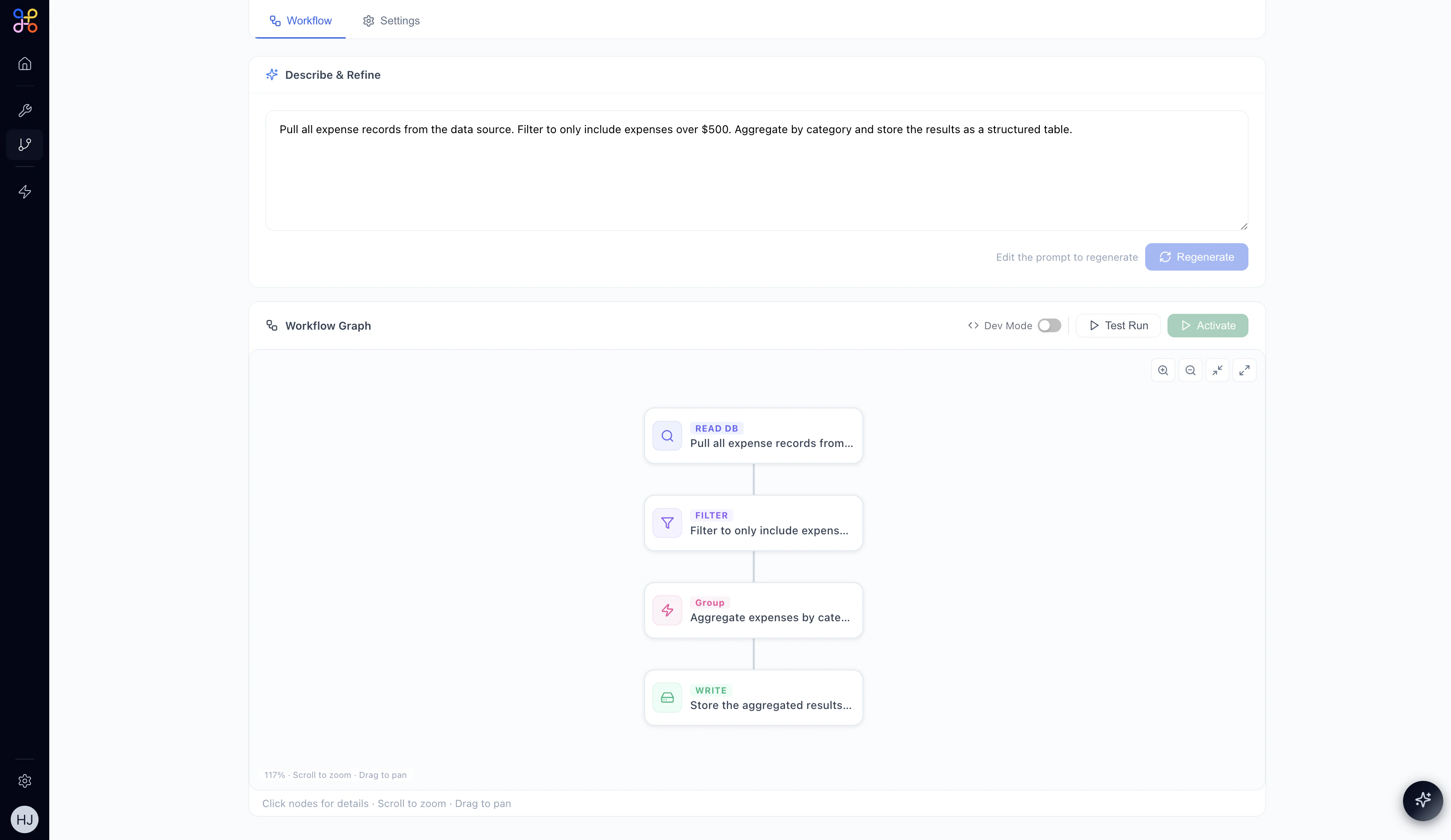Click the home icon in sidebar
Image resolution: width=1451 pixels, height=840 pixels.
[24, 63]
